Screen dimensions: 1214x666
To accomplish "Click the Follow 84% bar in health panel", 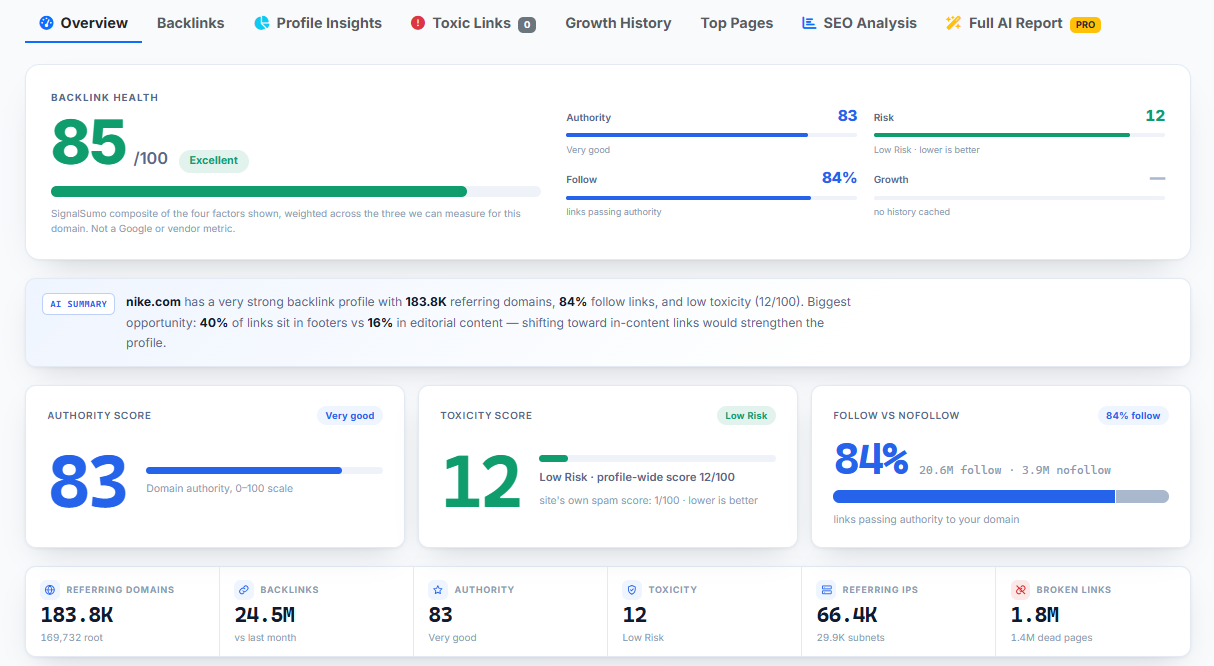I will tap(711, 197).
